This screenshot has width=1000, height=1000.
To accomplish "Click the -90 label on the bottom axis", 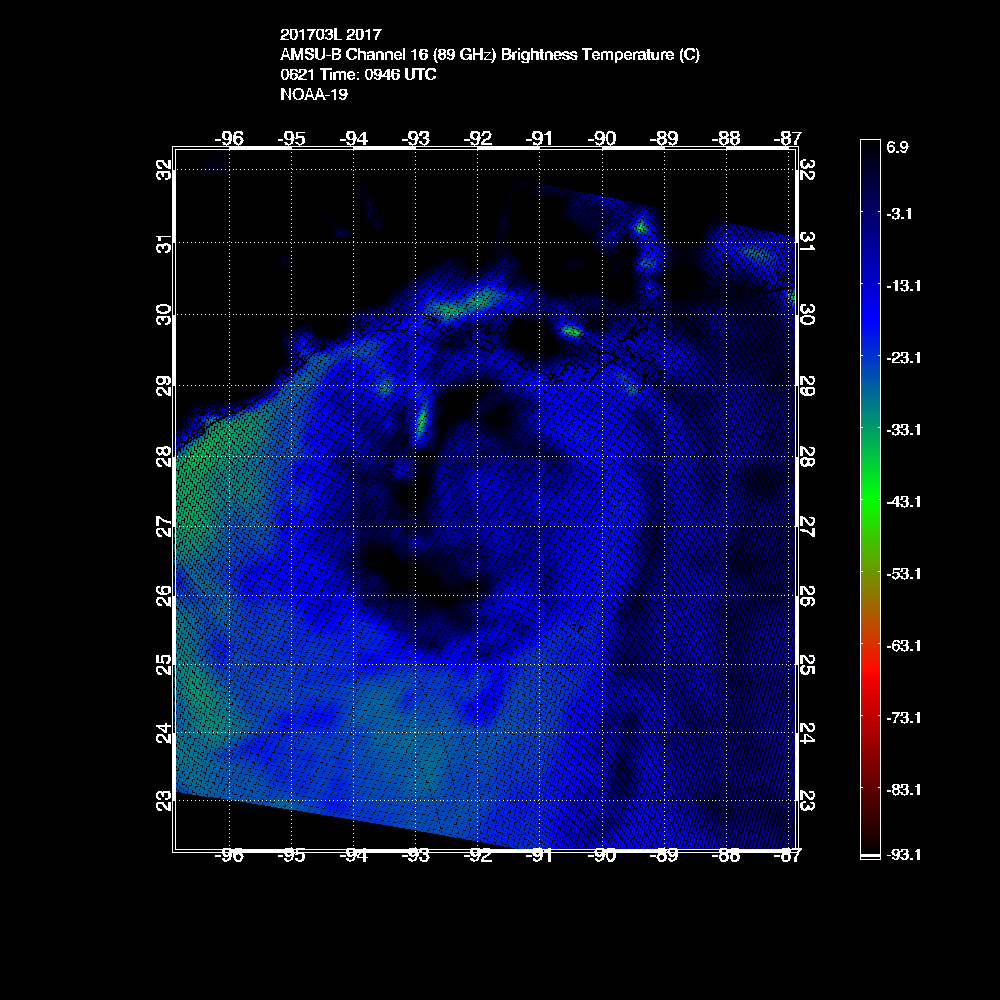I will pyautogui.click(x=602, y=856).
